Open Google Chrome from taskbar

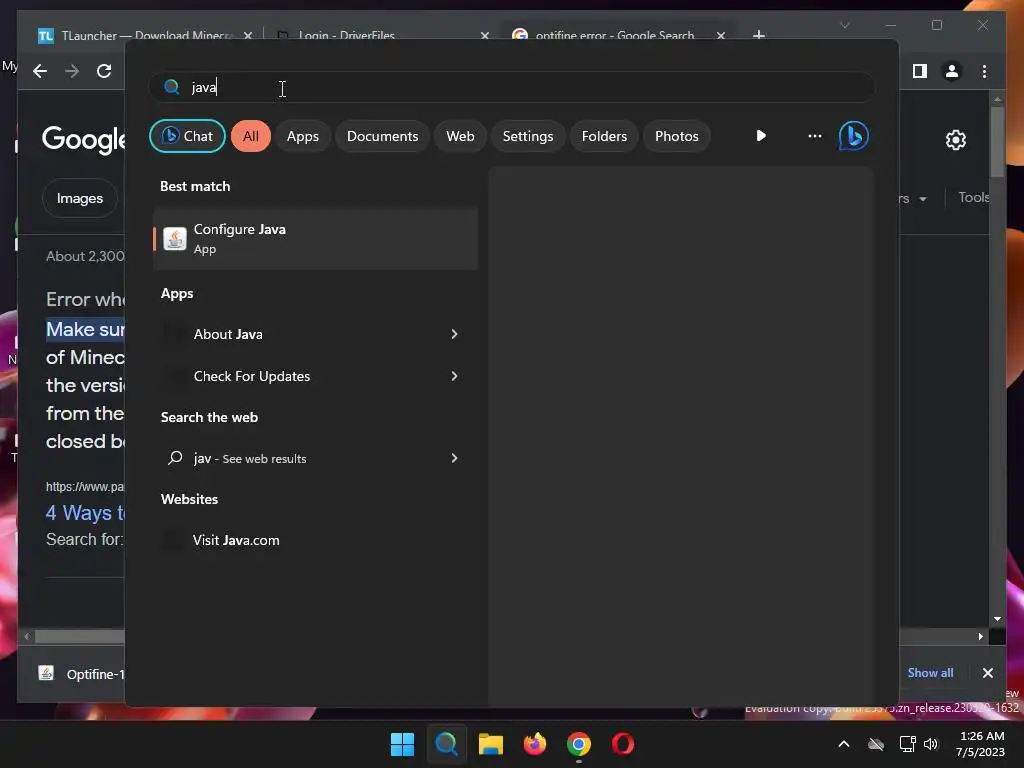(x=579, y=744)
